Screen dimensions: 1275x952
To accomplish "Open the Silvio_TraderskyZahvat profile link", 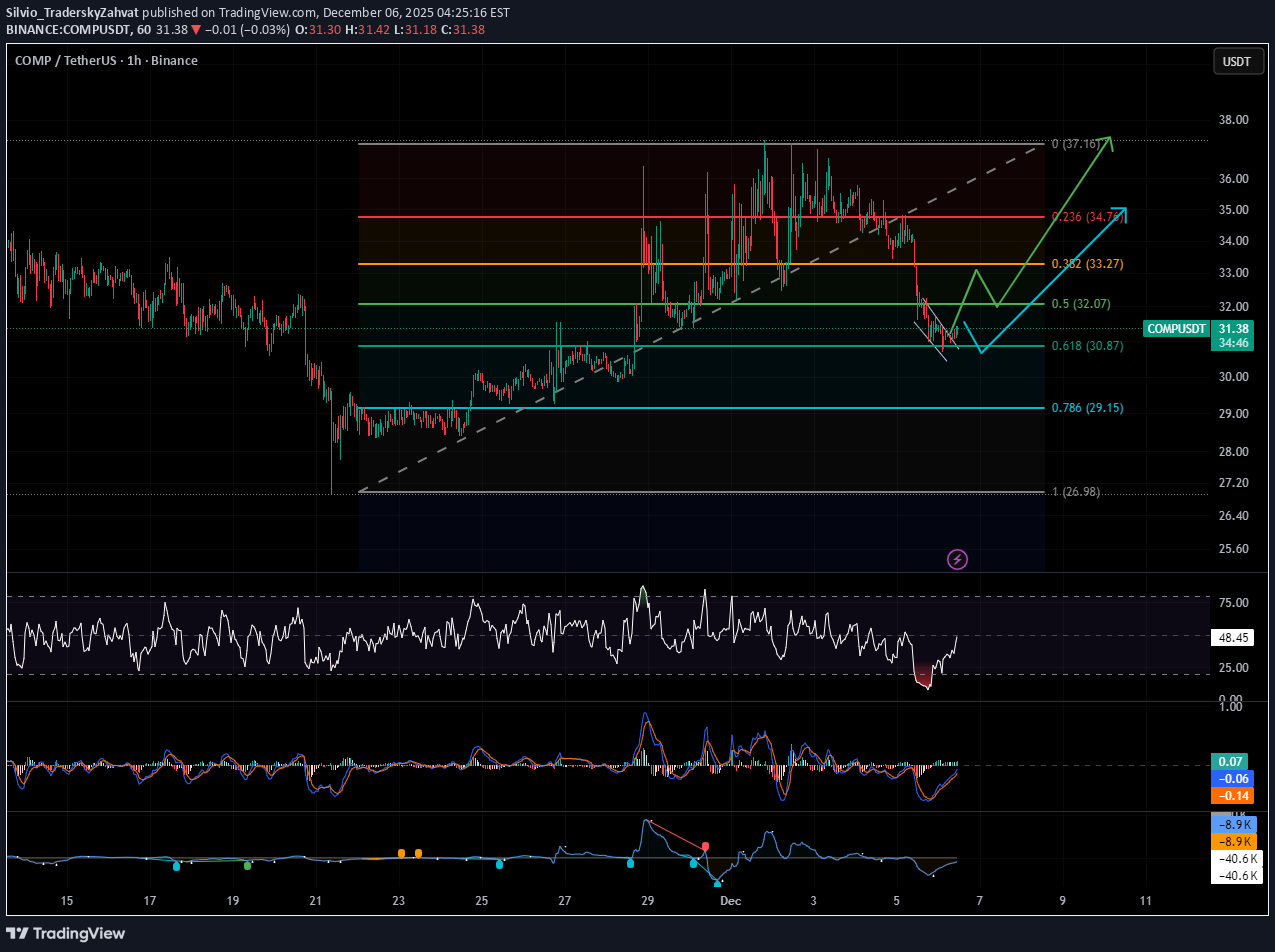I will 70,12.
